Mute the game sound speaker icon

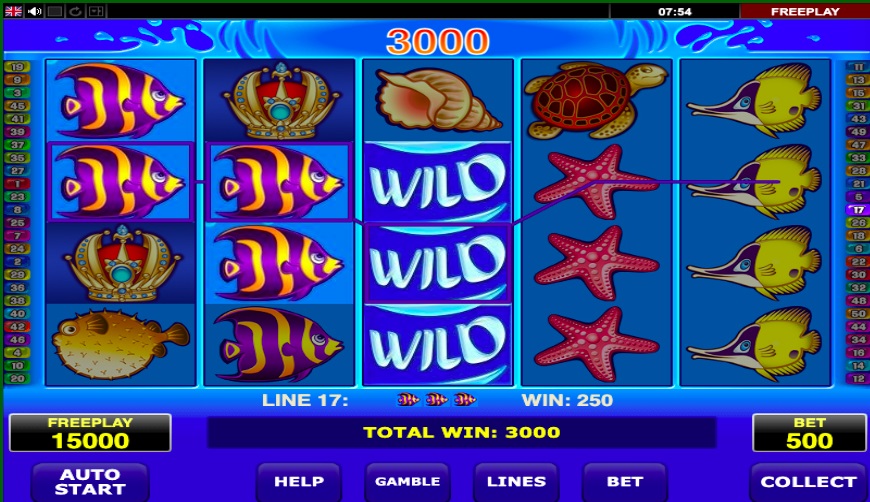pos(34,11)
